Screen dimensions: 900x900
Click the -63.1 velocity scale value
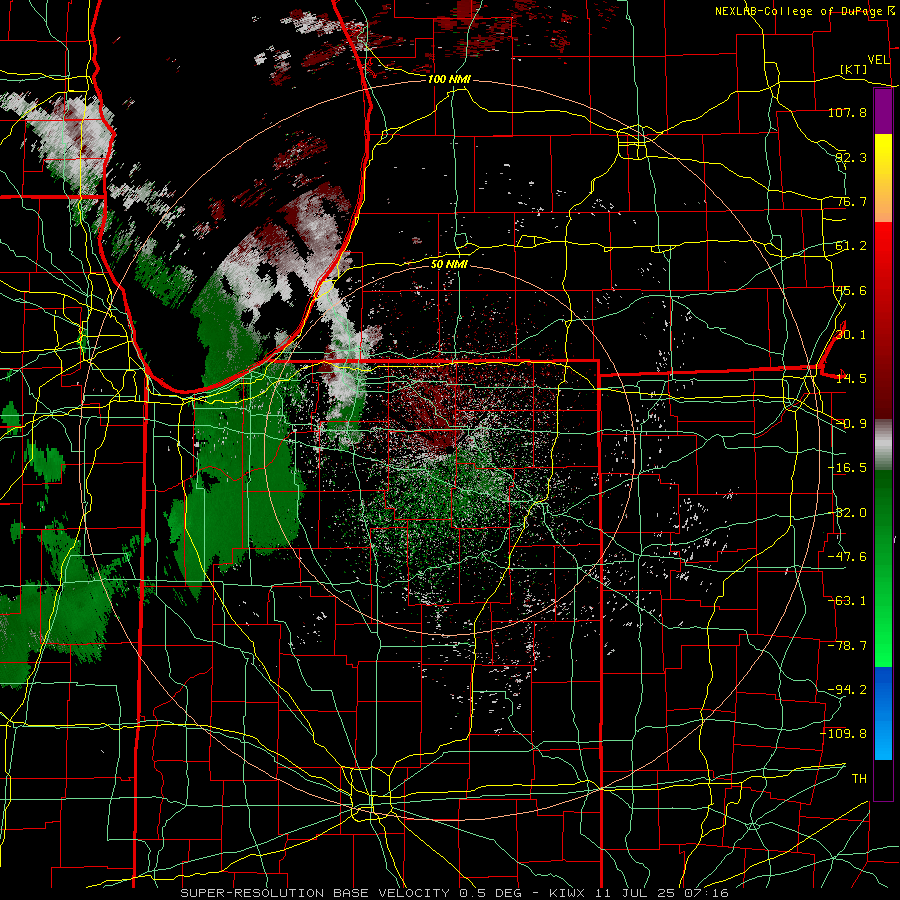coord(847,601)
